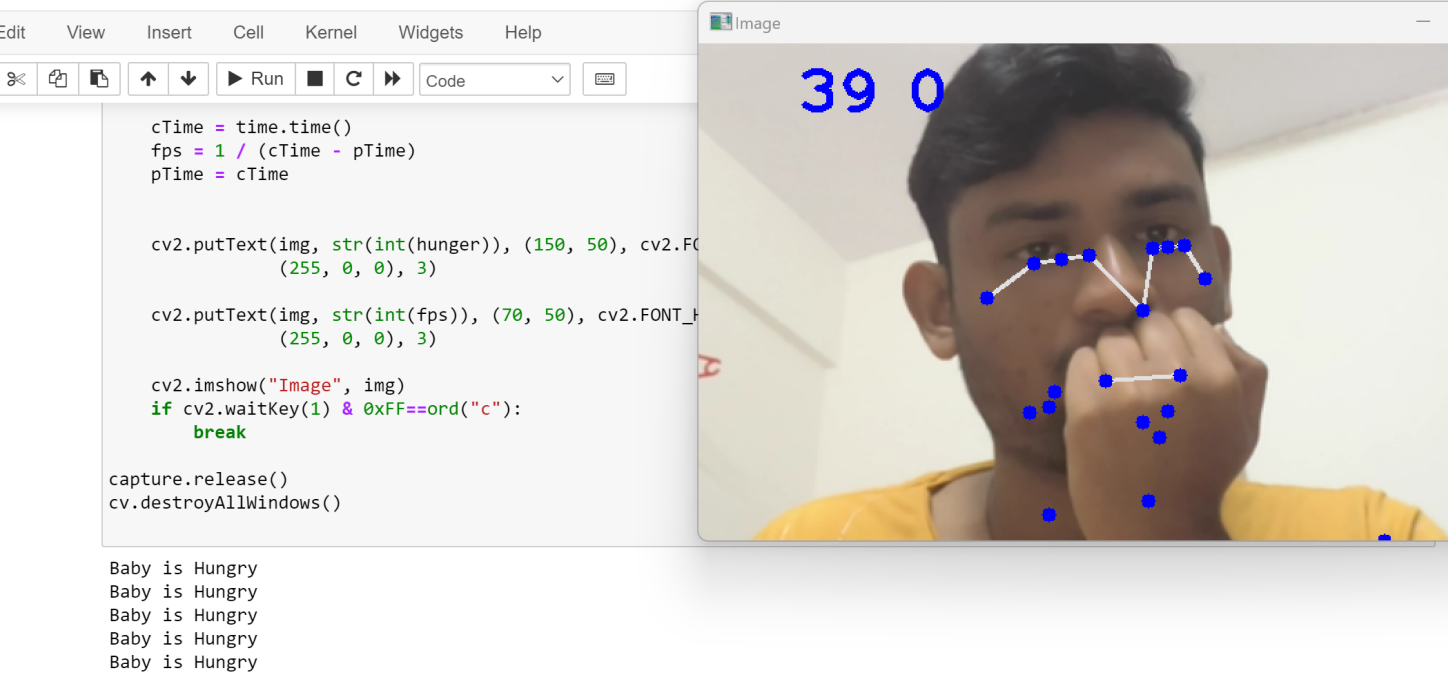Open the Insert menu
Screen dimensions: 1448x680
coord(168,32)
